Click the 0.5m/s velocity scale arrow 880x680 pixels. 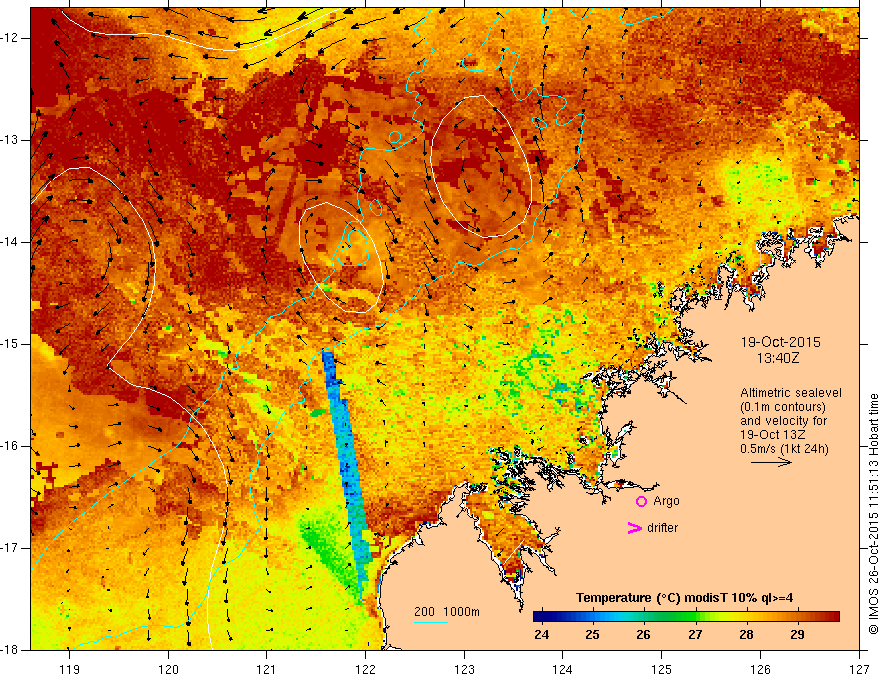771,462
